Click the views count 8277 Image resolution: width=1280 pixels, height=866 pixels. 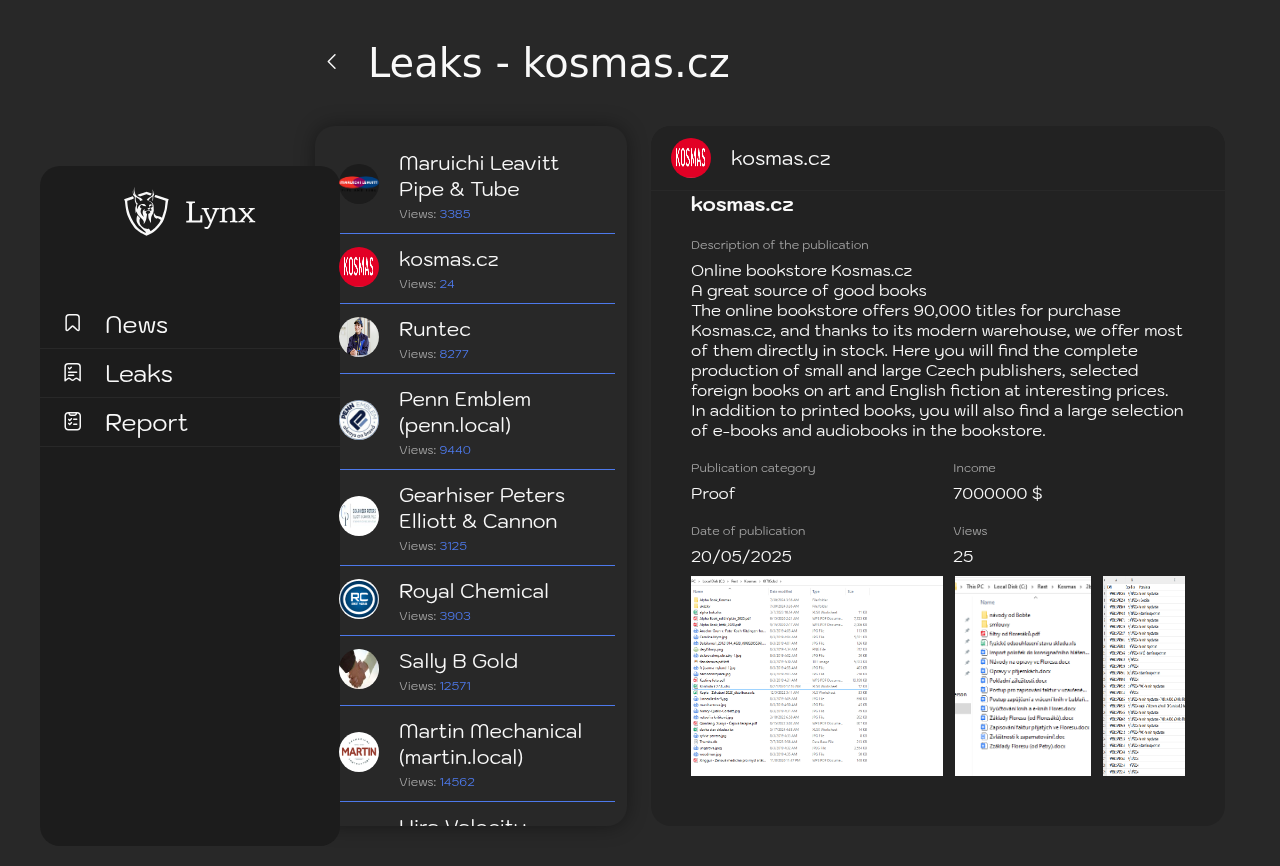click(x=454, y=354)
